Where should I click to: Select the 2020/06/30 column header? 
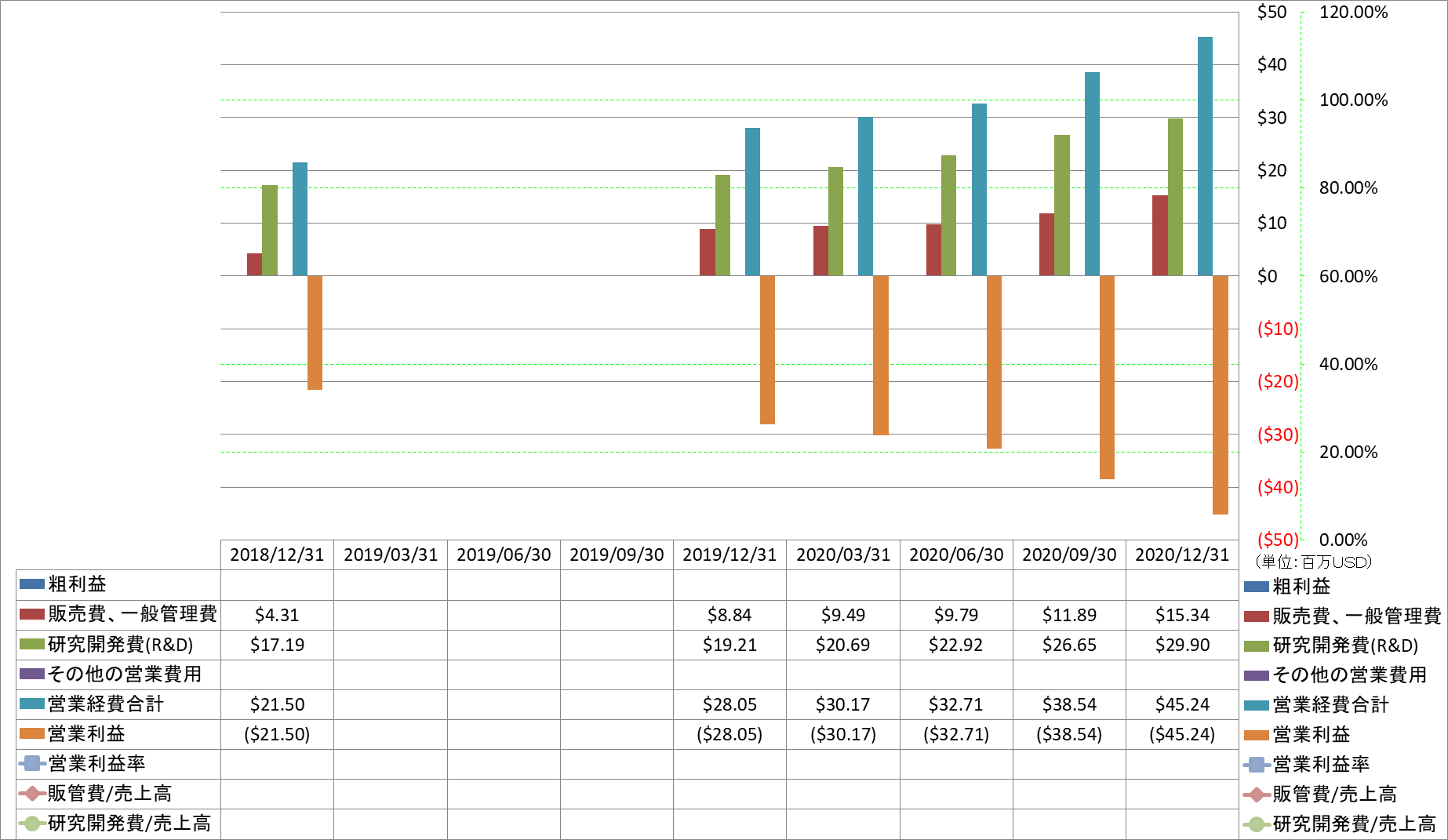coord(956,555)
